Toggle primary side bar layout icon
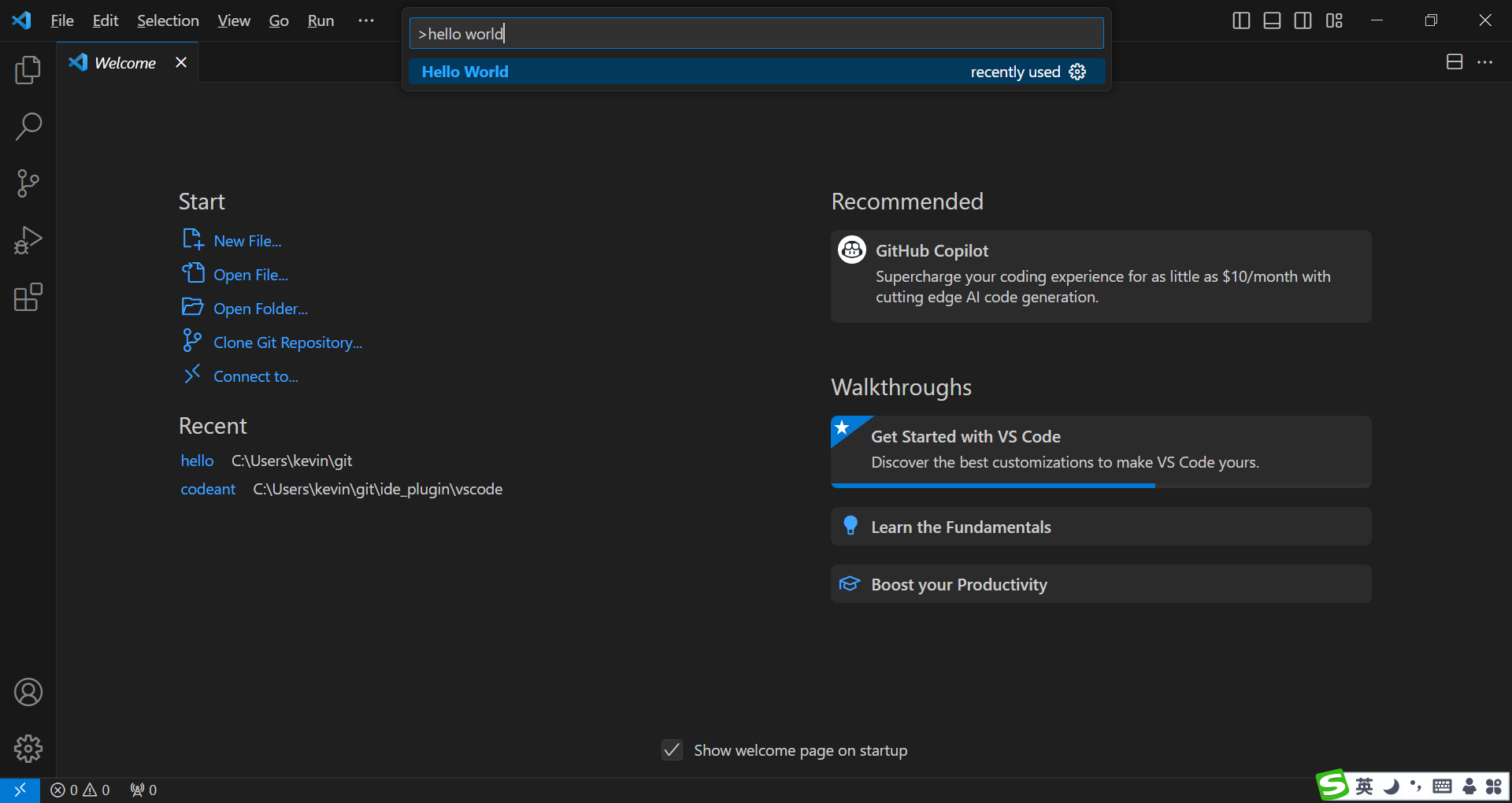This screenshot has width=1512, height=803. [1241, 20]
